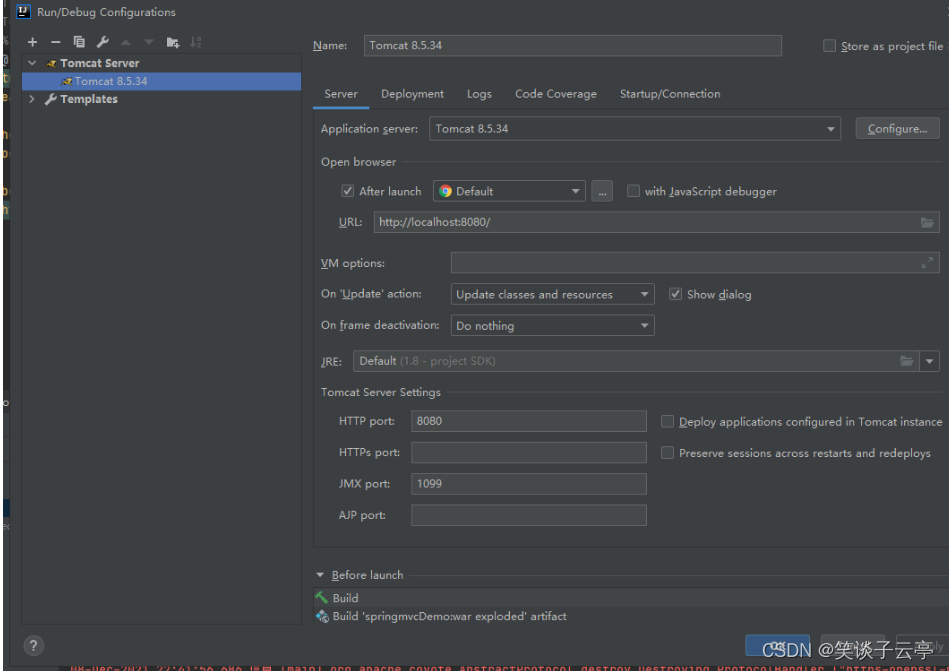Click the IntelliJ logo in title bar
The image size is (949, 671).
(x=23, y=11)
